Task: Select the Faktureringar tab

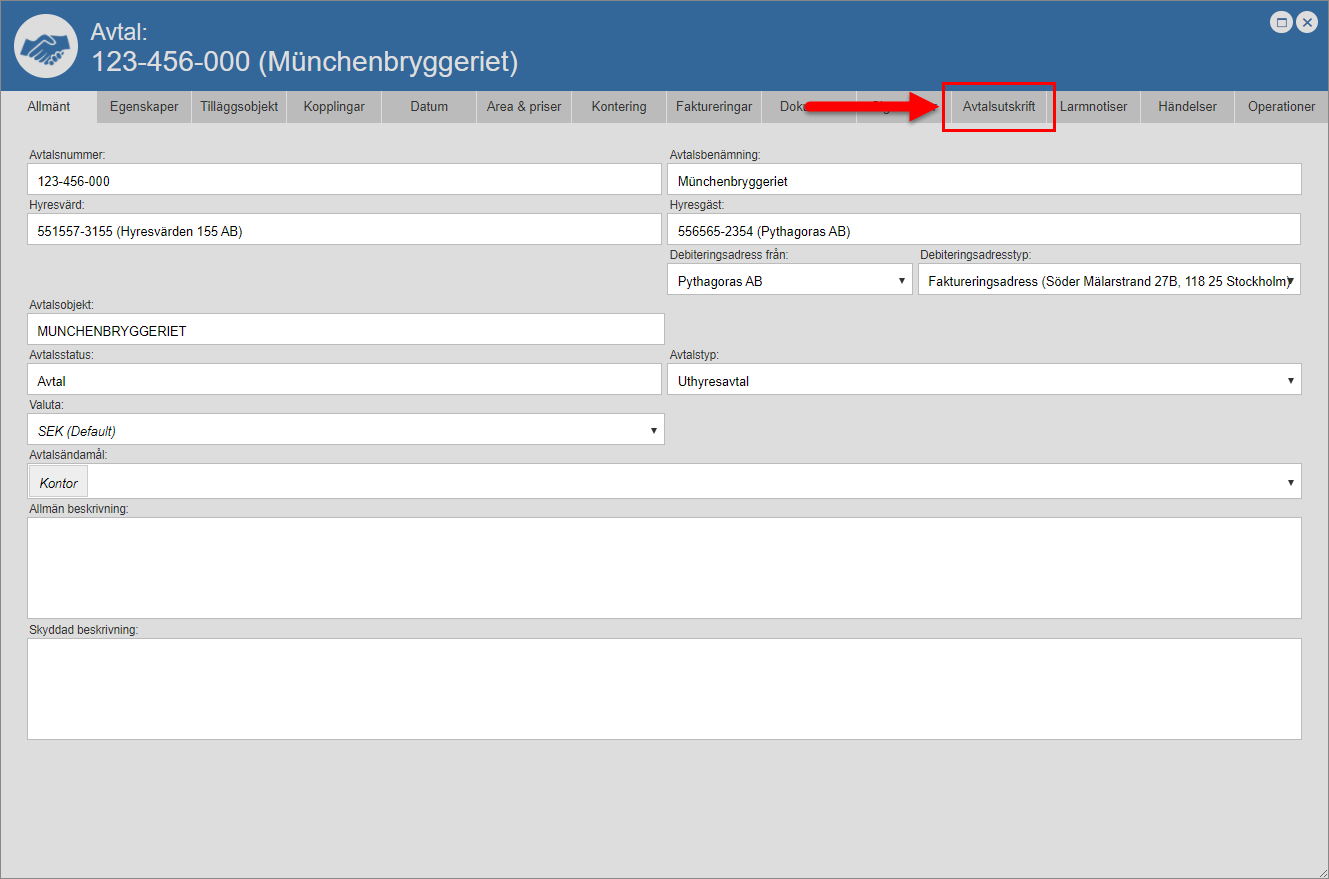Action: [x=714, y=106]
